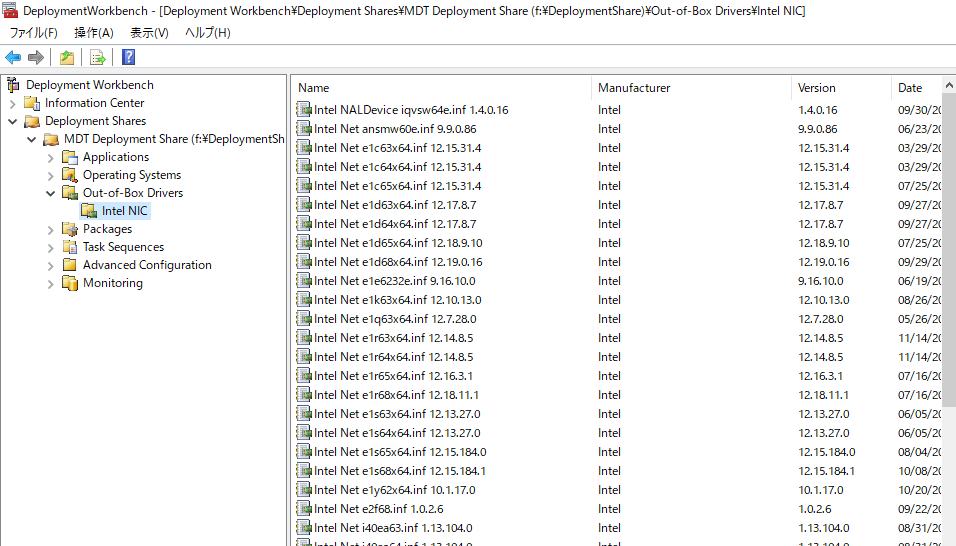Click Manufacturer cell of e1c64x64.inf row
Screen dimensions: 956x546
tap(609, 166)
